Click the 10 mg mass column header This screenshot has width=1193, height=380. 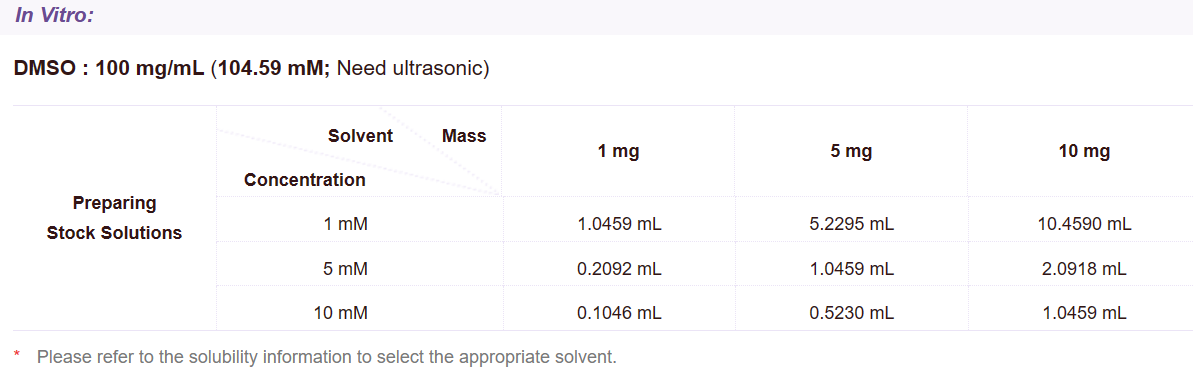1084,152
